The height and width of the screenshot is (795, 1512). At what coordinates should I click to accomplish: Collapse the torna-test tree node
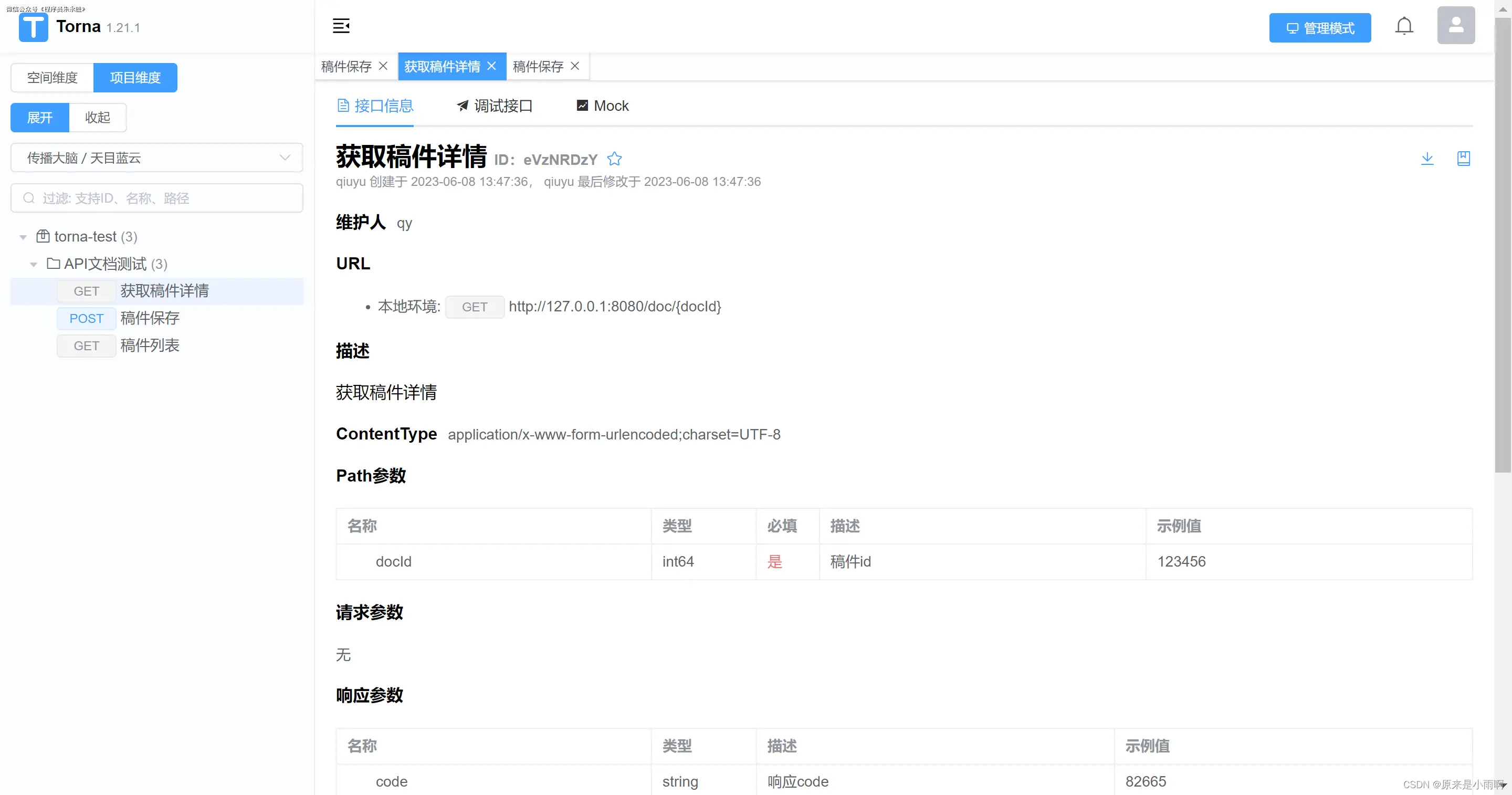coord(23,237)
